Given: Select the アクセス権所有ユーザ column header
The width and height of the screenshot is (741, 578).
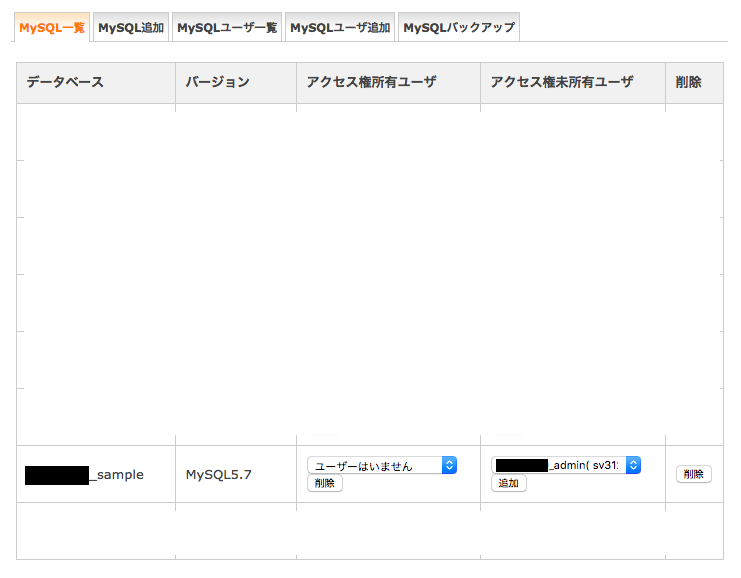Looking at the screenshot, I should [x=371, y=82].
